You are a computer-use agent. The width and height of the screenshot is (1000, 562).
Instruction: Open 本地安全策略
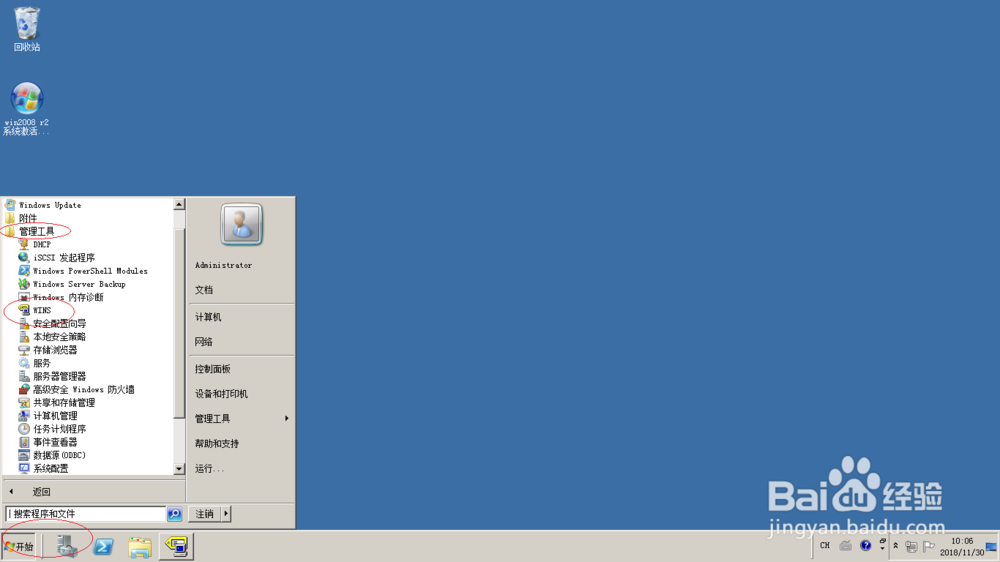(59, 337)
